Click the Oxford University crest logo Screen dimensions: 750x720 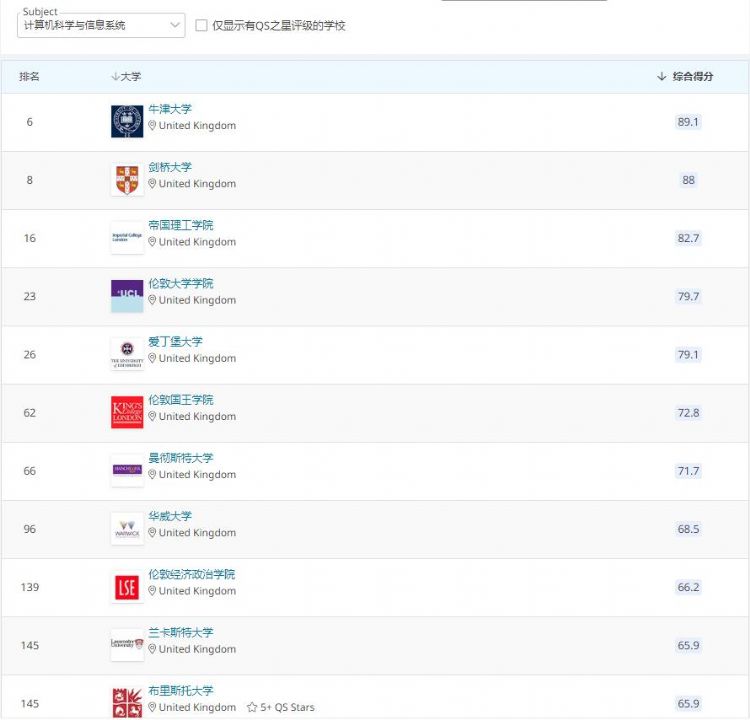(x=127, y=122)
